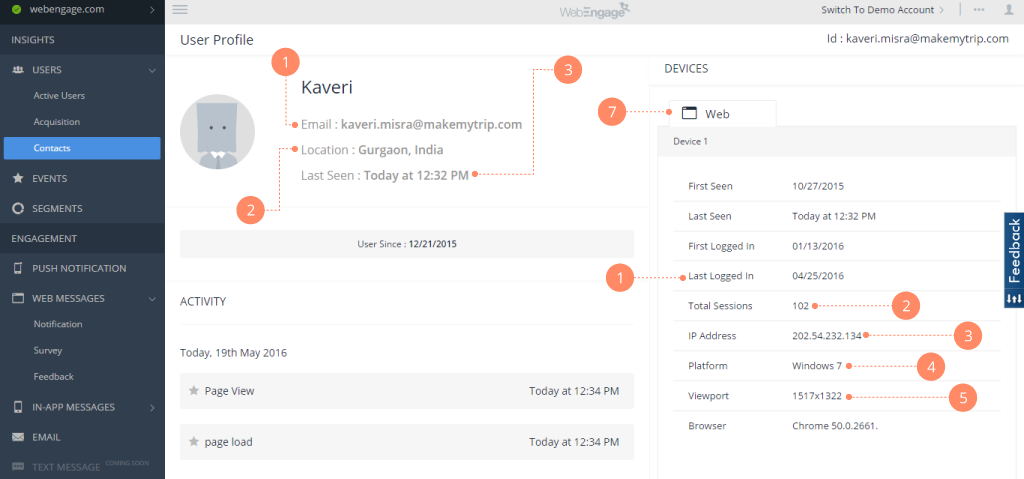Collapse the Users section chevron
This screenshot has height=479, width=1024.
[x=152, y=70]
